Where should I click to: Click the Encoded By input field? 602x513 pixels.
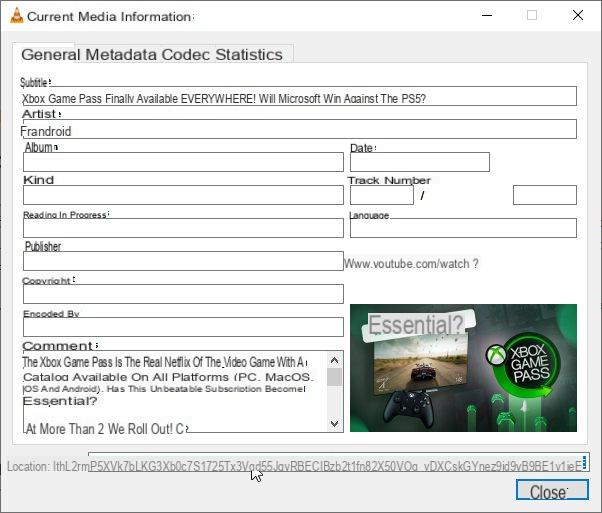pyautogui.click(x=183, y=327)
